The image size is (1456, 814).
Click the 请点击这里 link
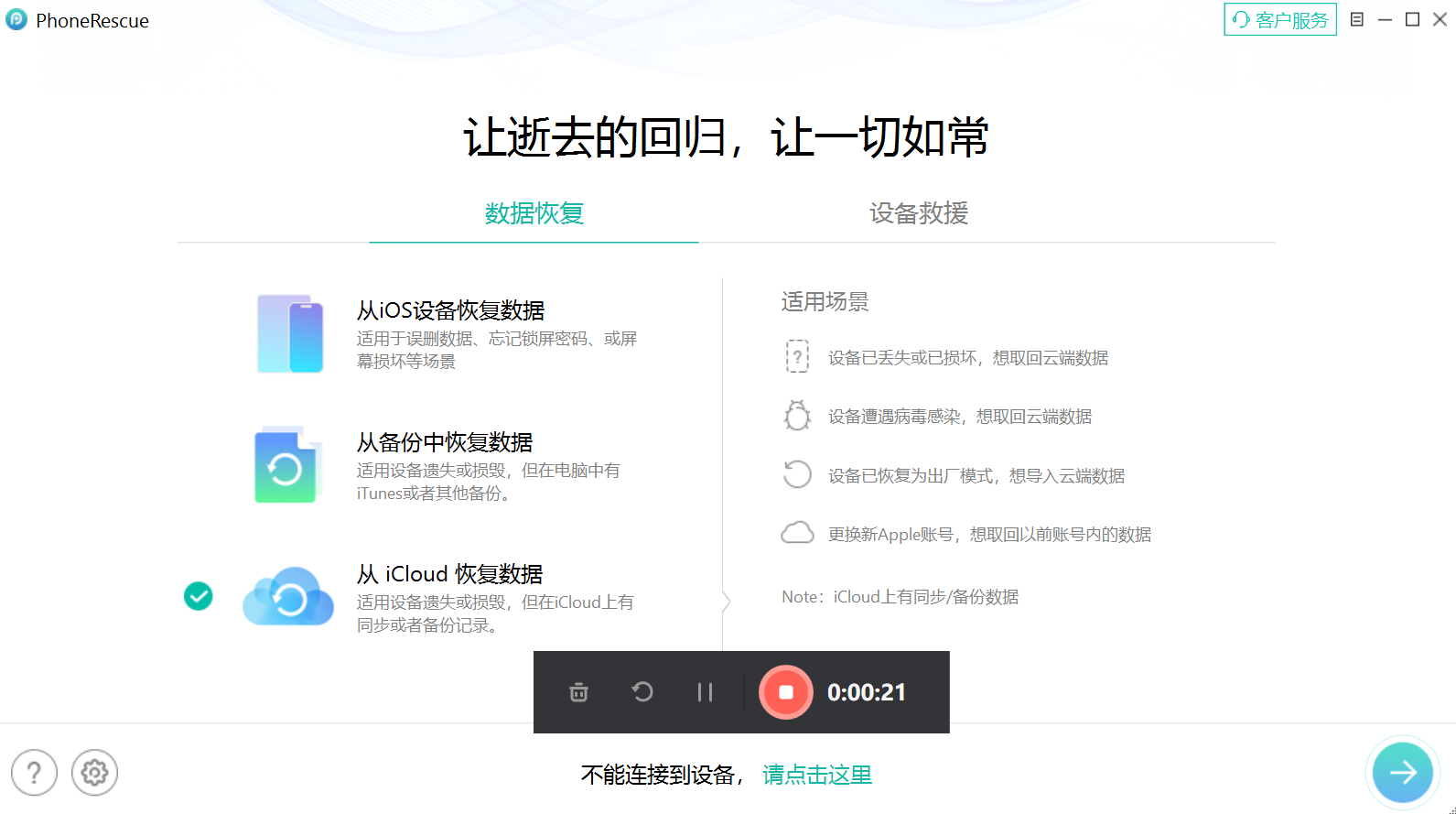(x=817, y=776)
